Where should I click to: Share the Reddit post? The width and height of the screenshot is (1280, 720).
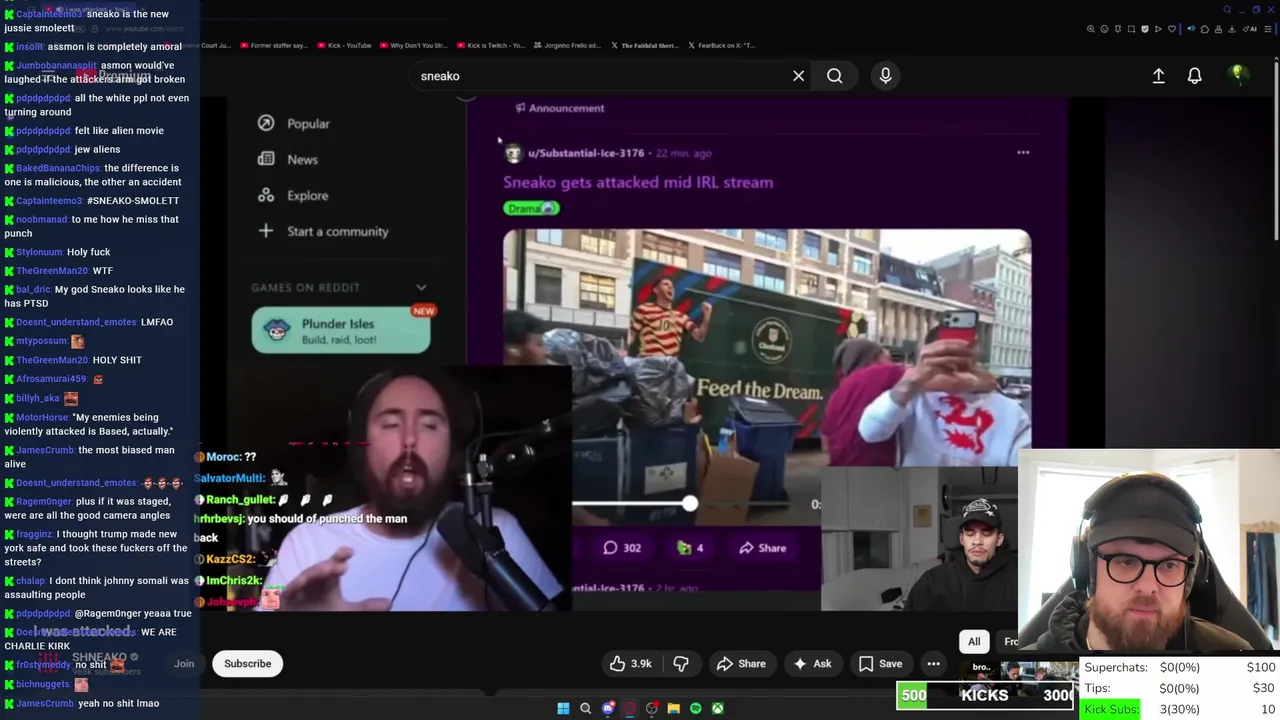(763, 548)
